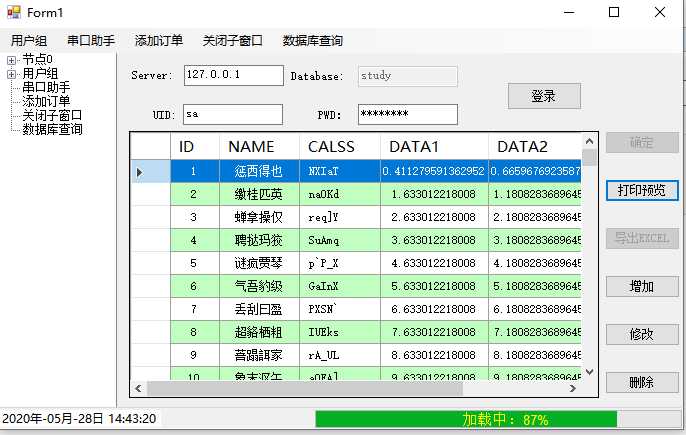
Task: Click the 打印预览 button
Action: point(642,190)
